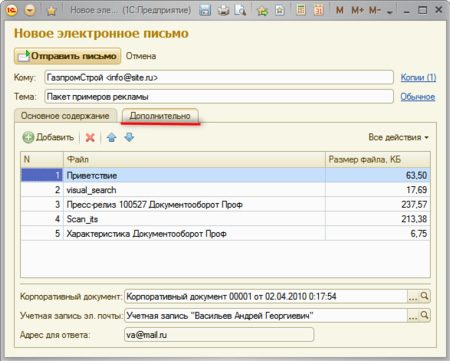Click the Корпоративный документ field
The width and height of the screenshot is (450, 361).
266,296
